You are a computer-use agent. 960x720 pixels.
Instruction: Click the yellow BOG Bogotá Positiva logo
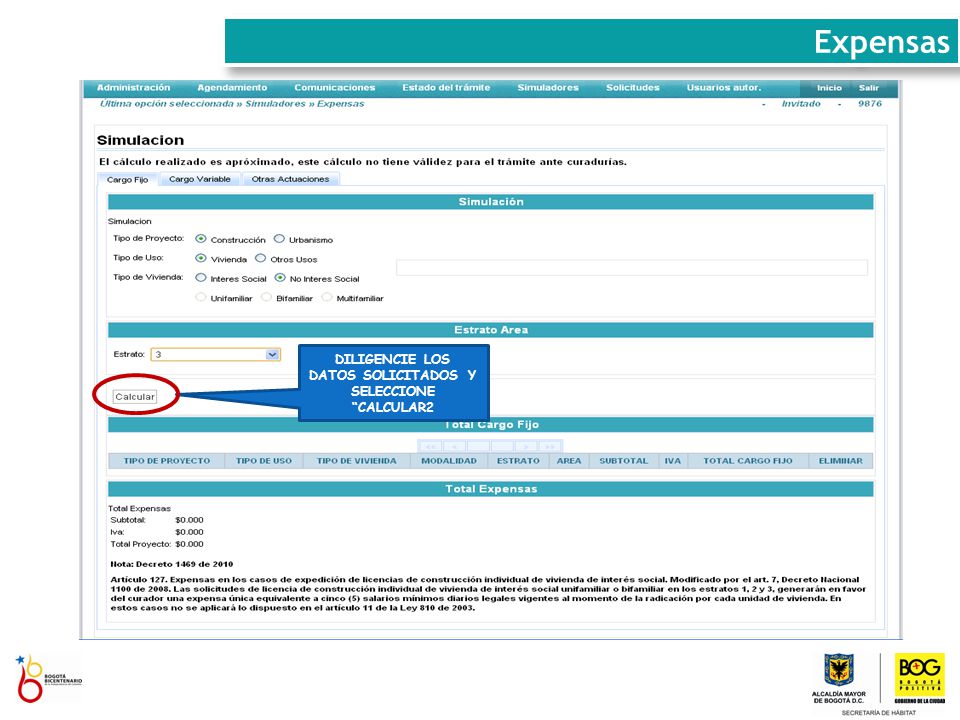pos(920,678)
